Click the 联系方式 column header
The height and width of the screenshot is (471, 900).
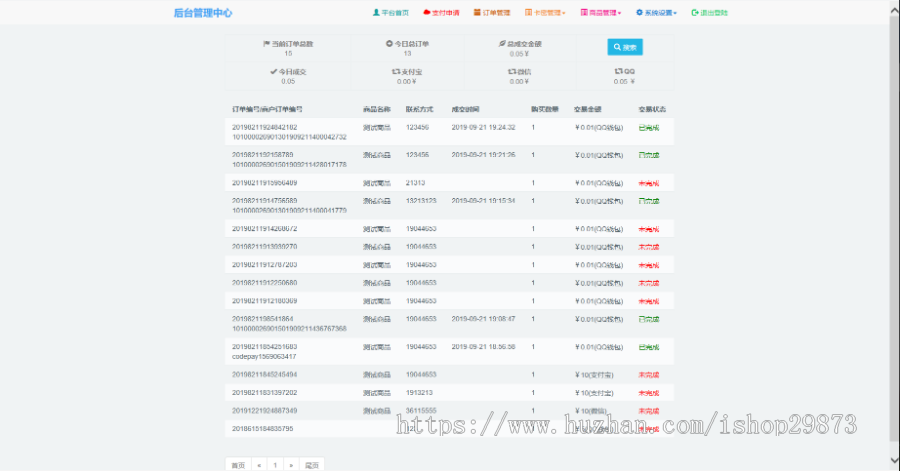click(x=420, y=109)
